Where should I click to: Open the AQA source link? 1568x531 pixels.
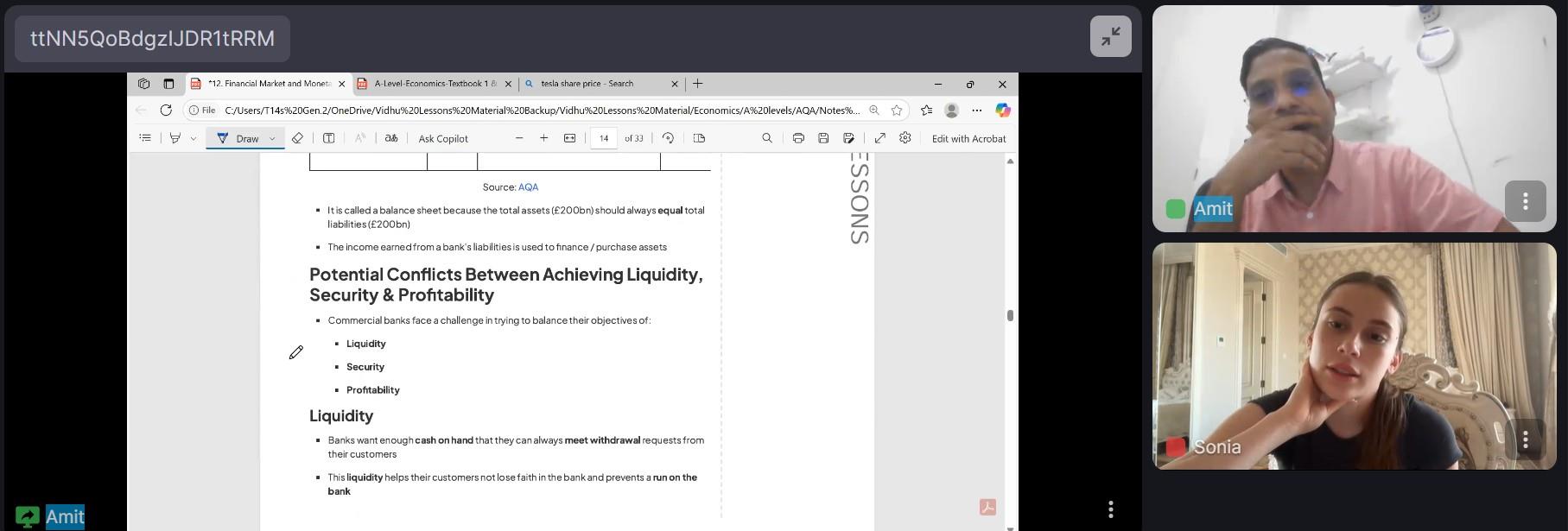point(528,187)
